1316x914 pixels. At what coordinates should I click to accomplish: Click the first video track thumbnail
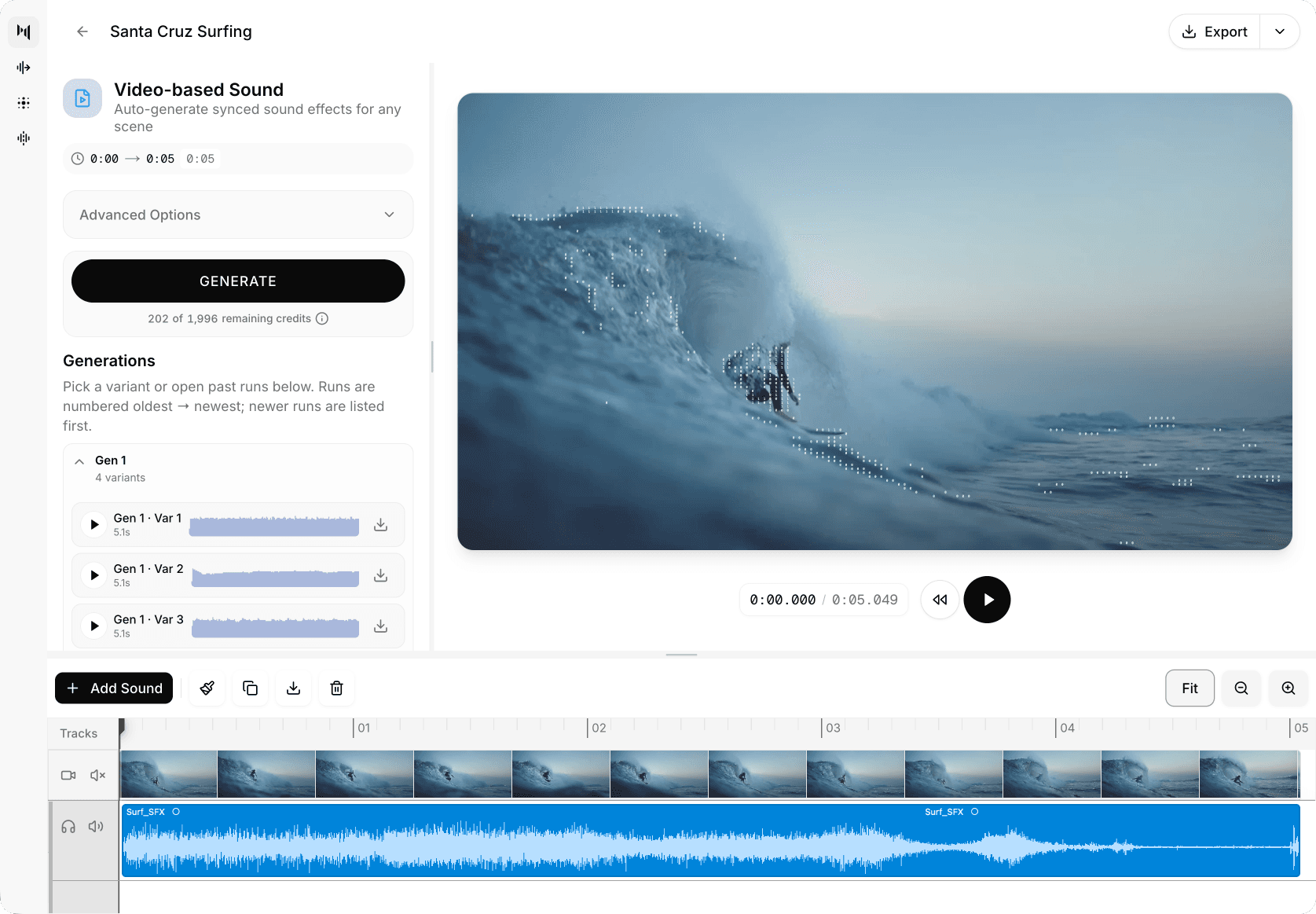click(x=169, y=774)
